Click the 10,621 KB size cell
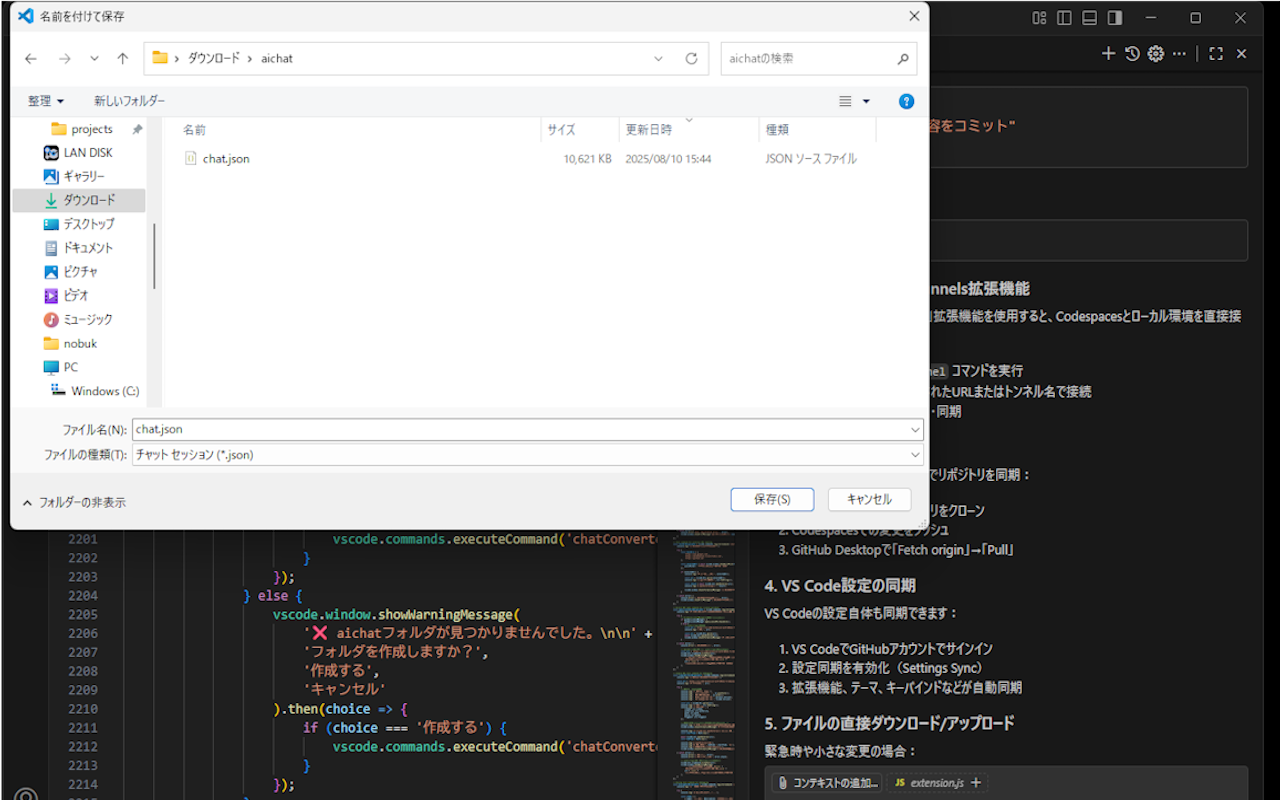 587,159
